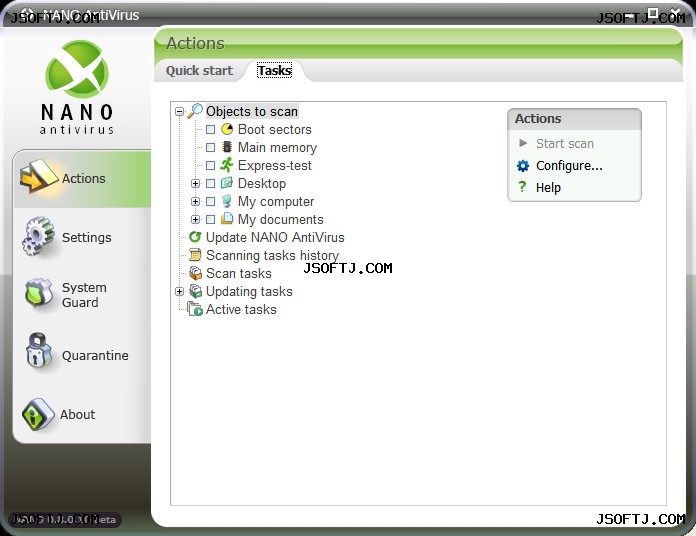Enable the Express-test checkbox

pyautogui.click(x=210, y=166)
